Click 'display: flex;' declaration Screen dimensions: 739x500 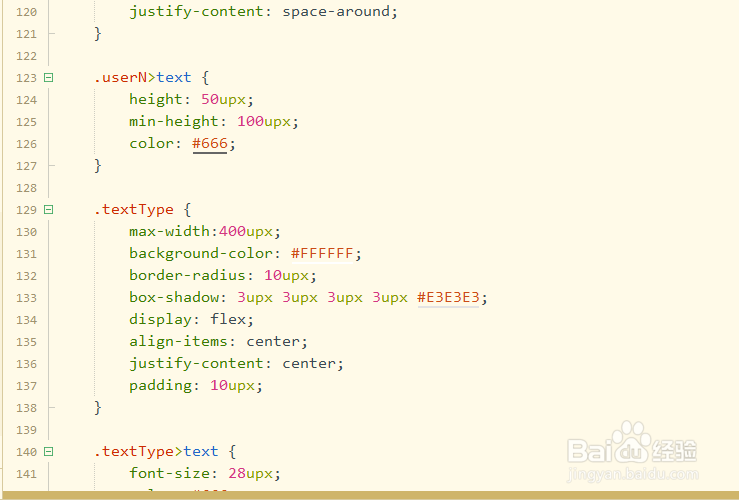(191, 320)
